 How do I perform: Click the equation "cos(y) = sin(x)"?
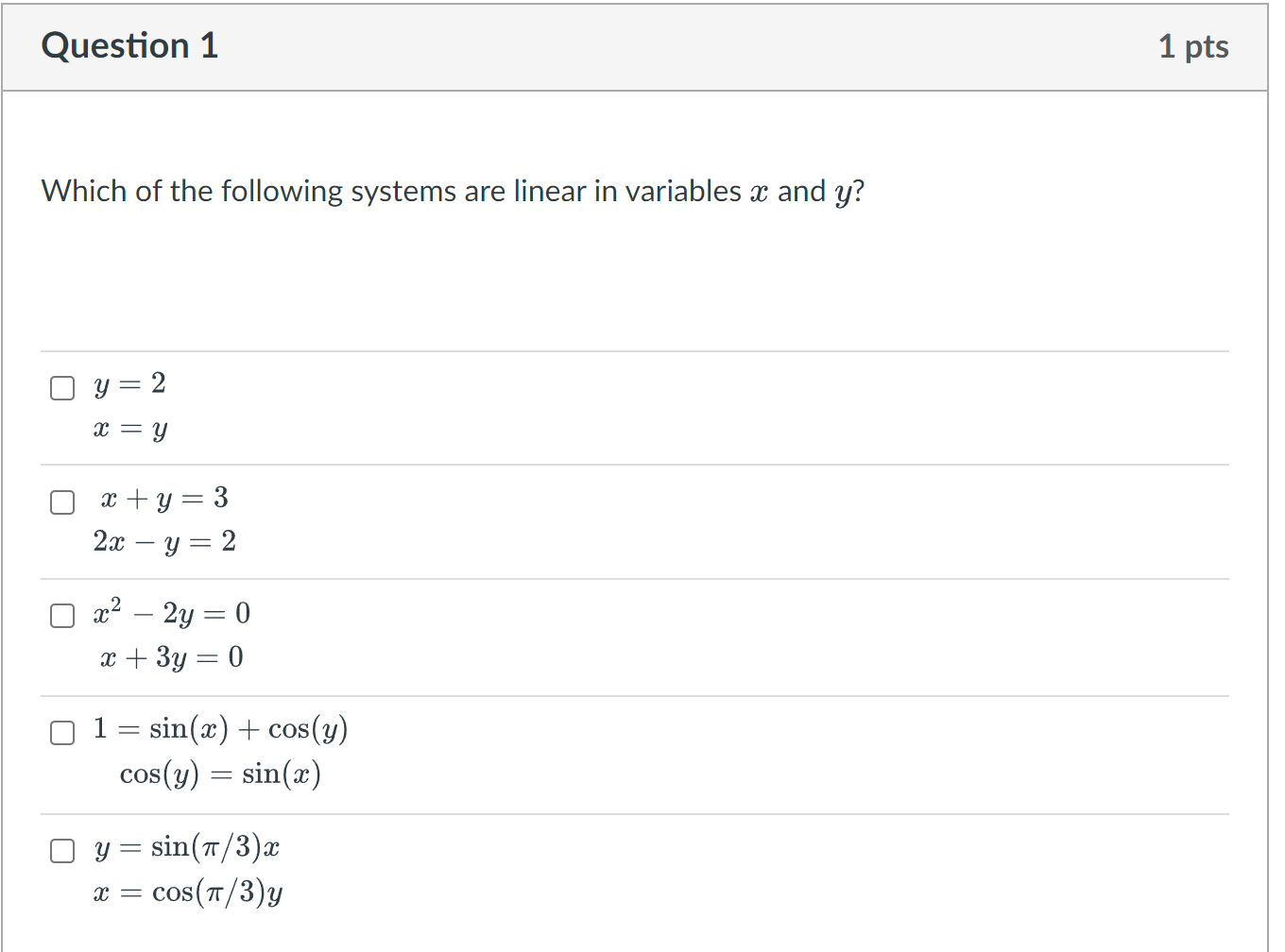220,773
